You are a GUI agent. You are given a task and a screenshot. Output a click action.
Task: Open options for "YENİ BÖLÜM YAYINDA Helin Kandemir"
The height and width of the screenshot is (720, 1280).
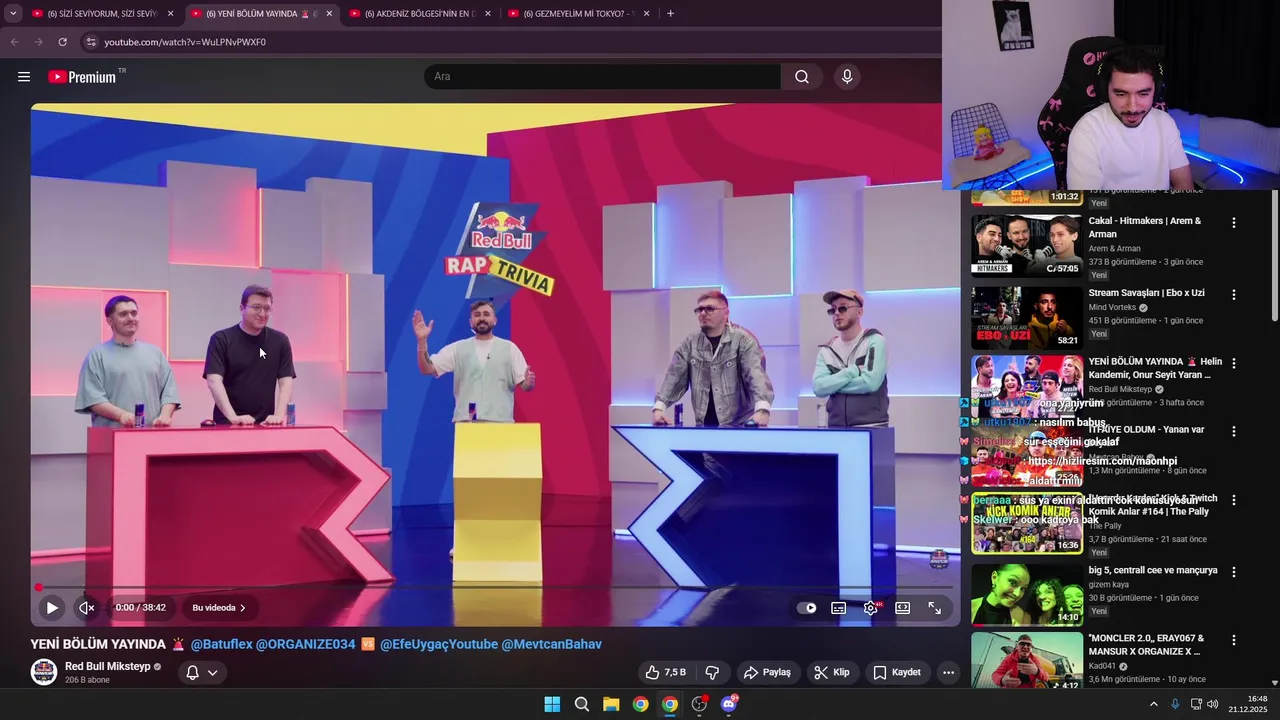(x=1233, y=363)
